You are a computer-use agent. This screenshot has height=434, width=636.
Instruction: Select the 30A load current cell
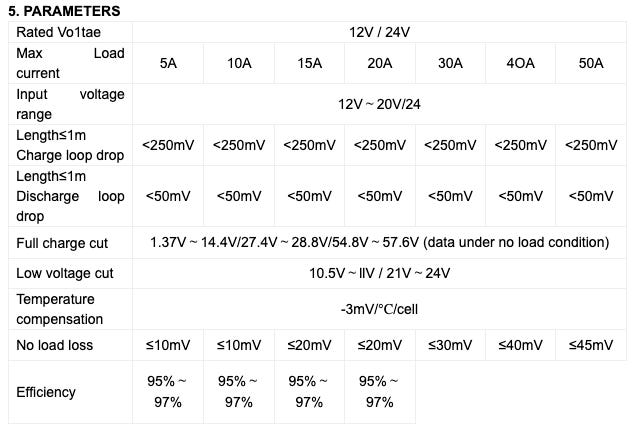tap(449, 62)
